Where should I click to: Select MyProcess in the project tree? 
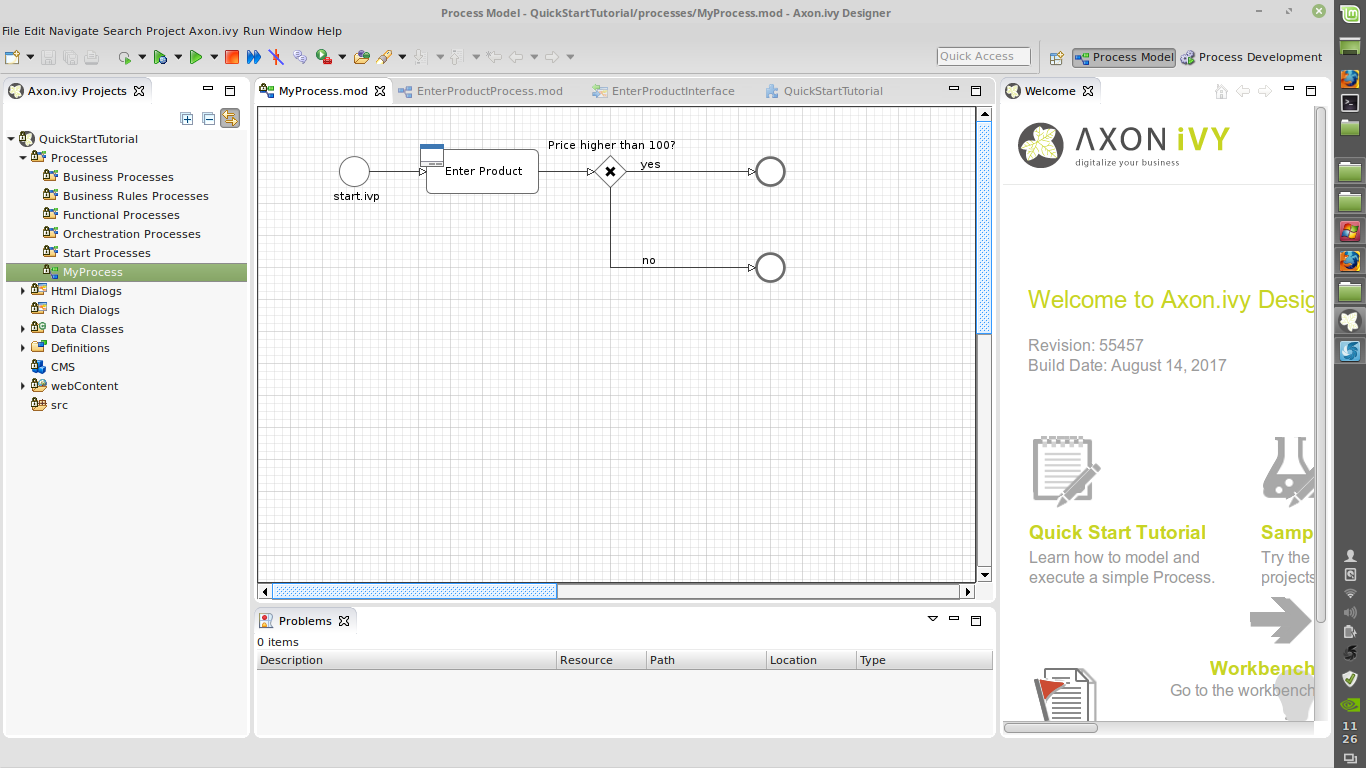click(x=126, y=272)
